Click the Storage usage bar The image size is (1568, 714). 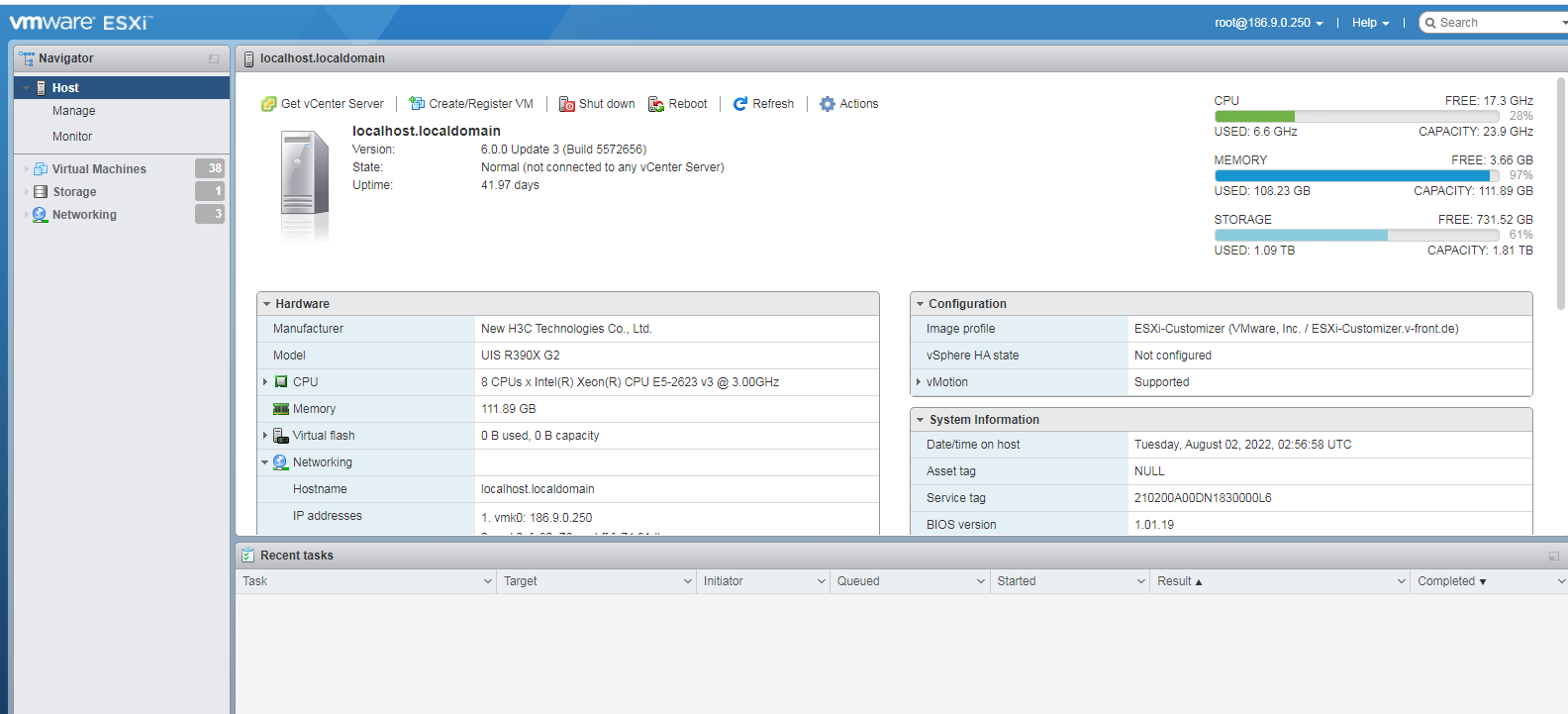pos(1356,235)
